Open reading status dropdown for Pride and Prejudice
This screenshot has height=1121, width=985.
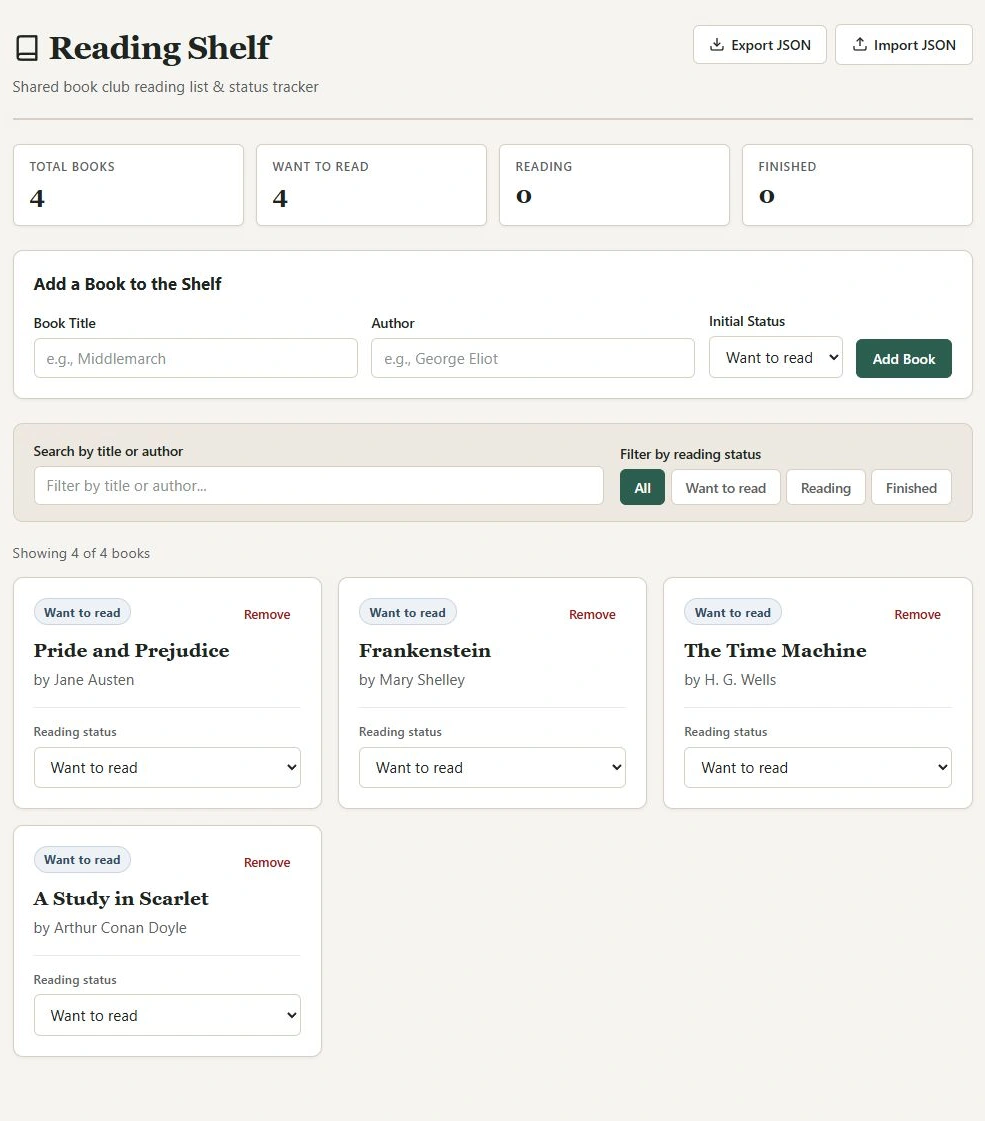point(167,768)
